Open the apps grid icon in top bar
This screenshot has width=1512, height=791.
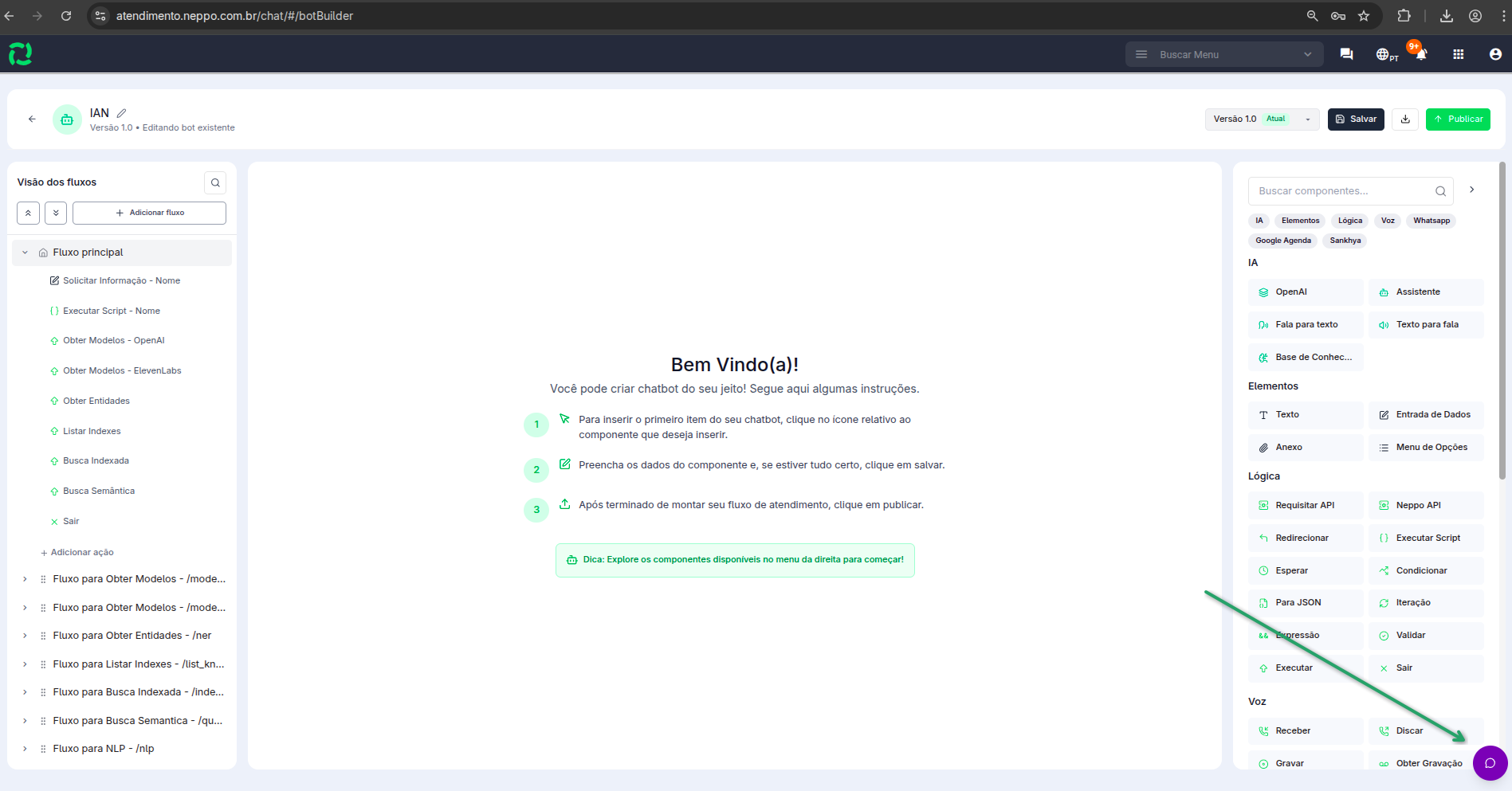[1458, 54]
